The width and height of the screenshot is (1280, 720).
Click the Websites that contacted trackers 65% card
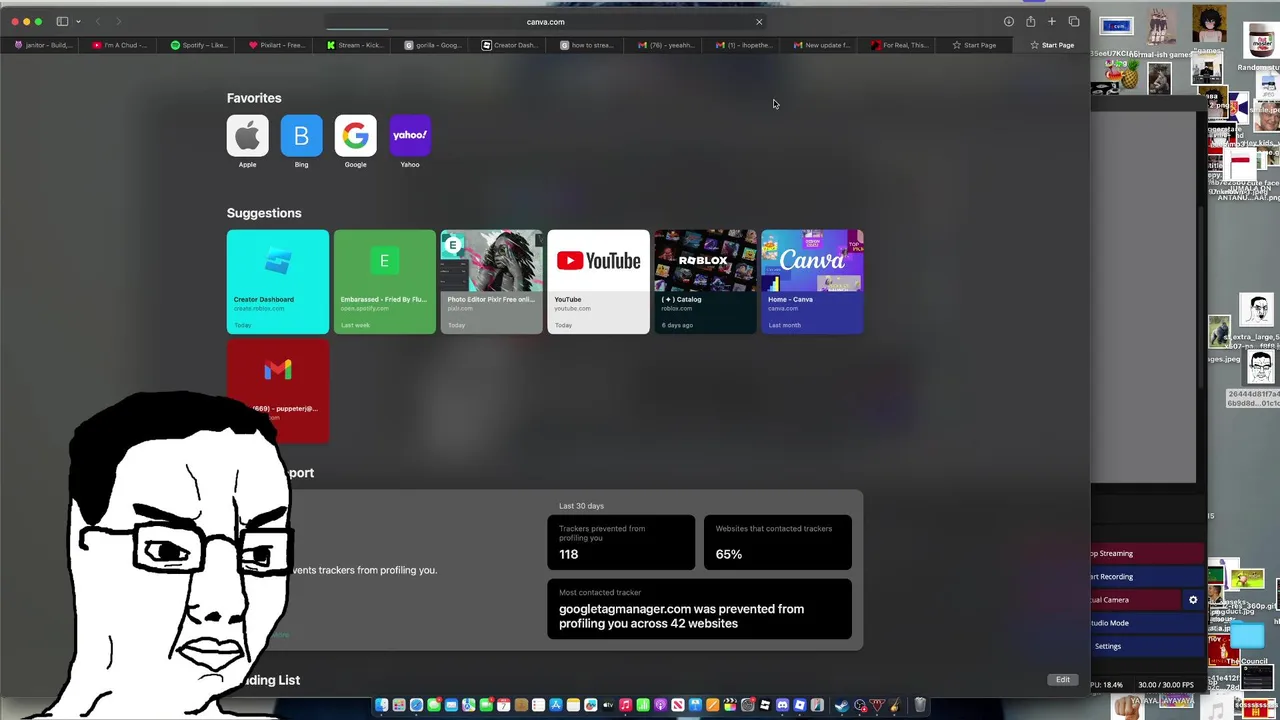pyautogui.click(x=778, y=542)
